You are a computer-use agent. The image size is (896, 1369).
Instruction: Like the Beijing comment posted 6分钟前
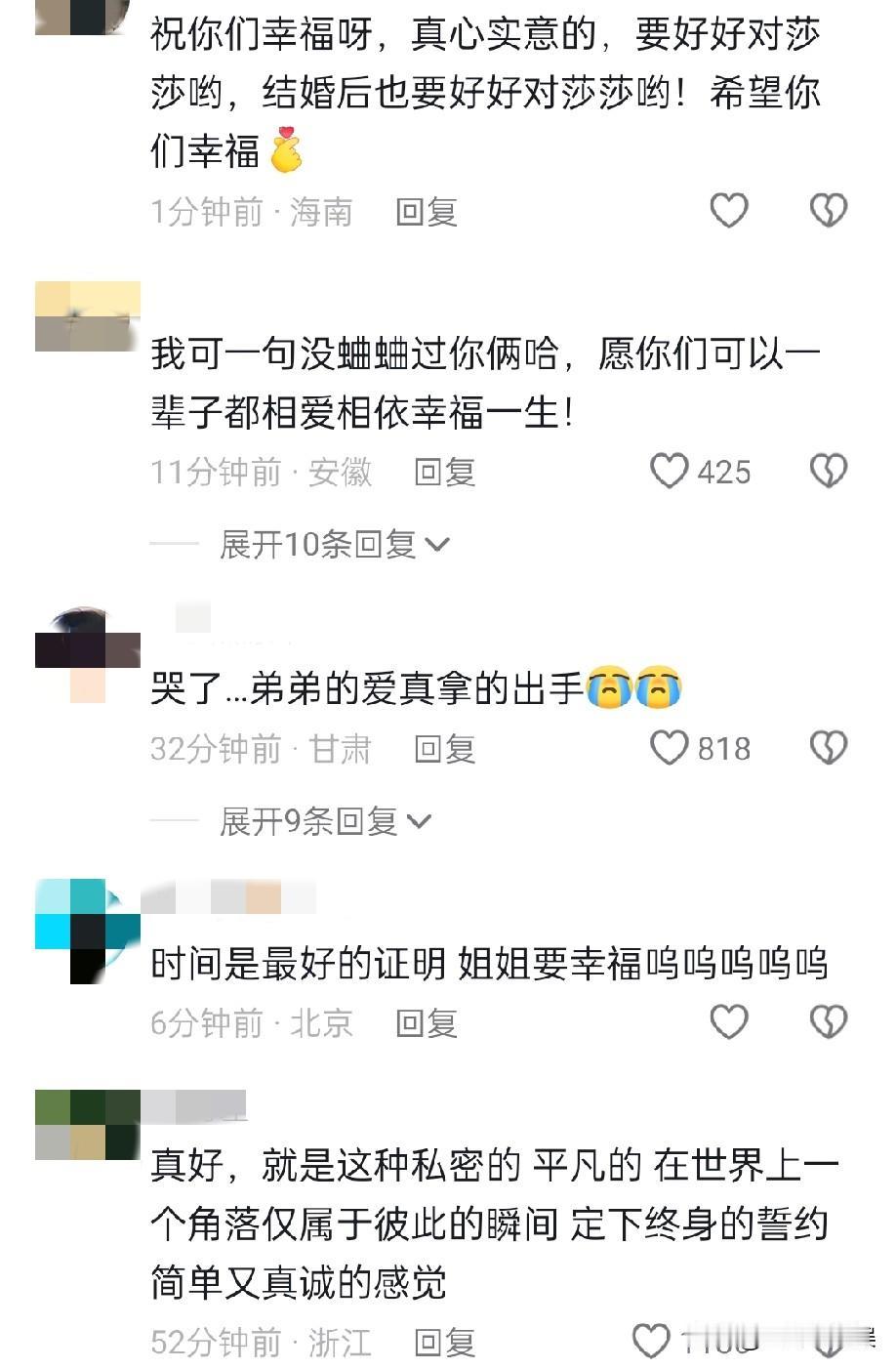click(728, 1022)
